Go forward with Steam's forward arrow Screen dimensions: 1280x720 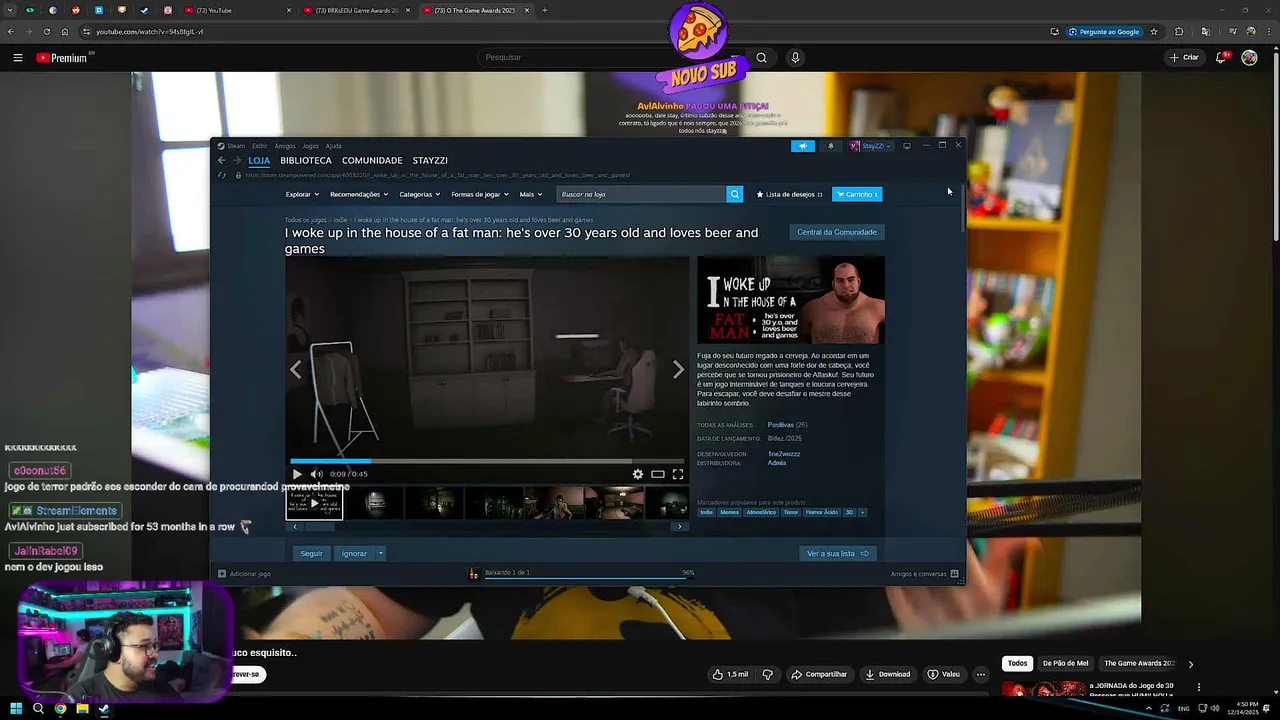tap(237, 160)
